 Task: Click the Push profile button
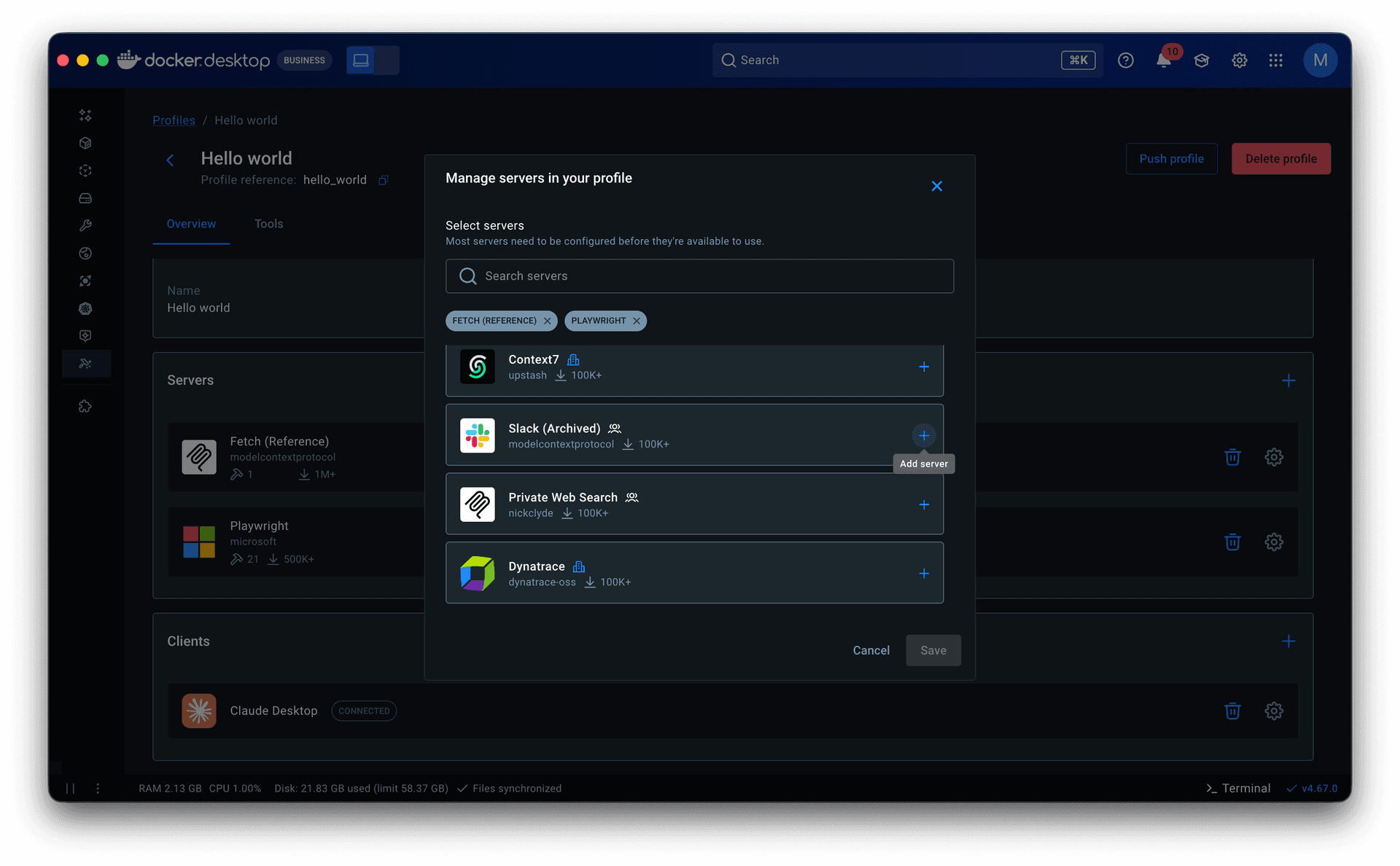click(x=1171, y=159)
